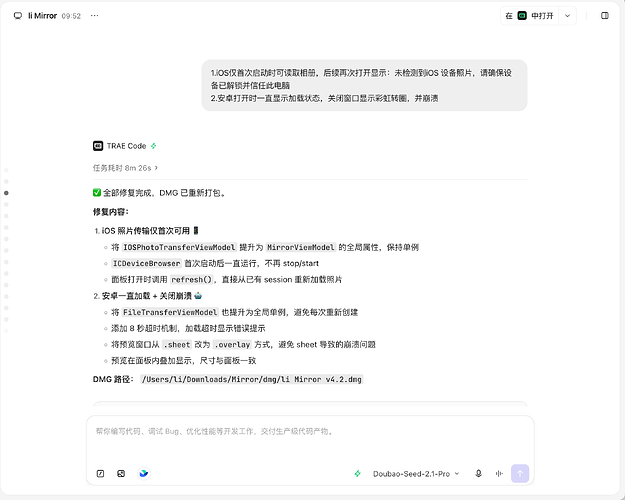Click the robot emoji after 关闭崩溃
This screenshot has width=625, height=500.
tap(198, 296)
